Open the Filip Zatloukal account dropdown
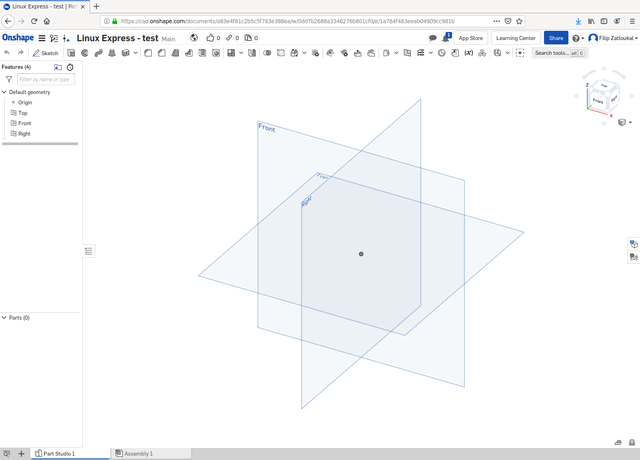The height and width of the screenshot is (460, 640). 612,38
